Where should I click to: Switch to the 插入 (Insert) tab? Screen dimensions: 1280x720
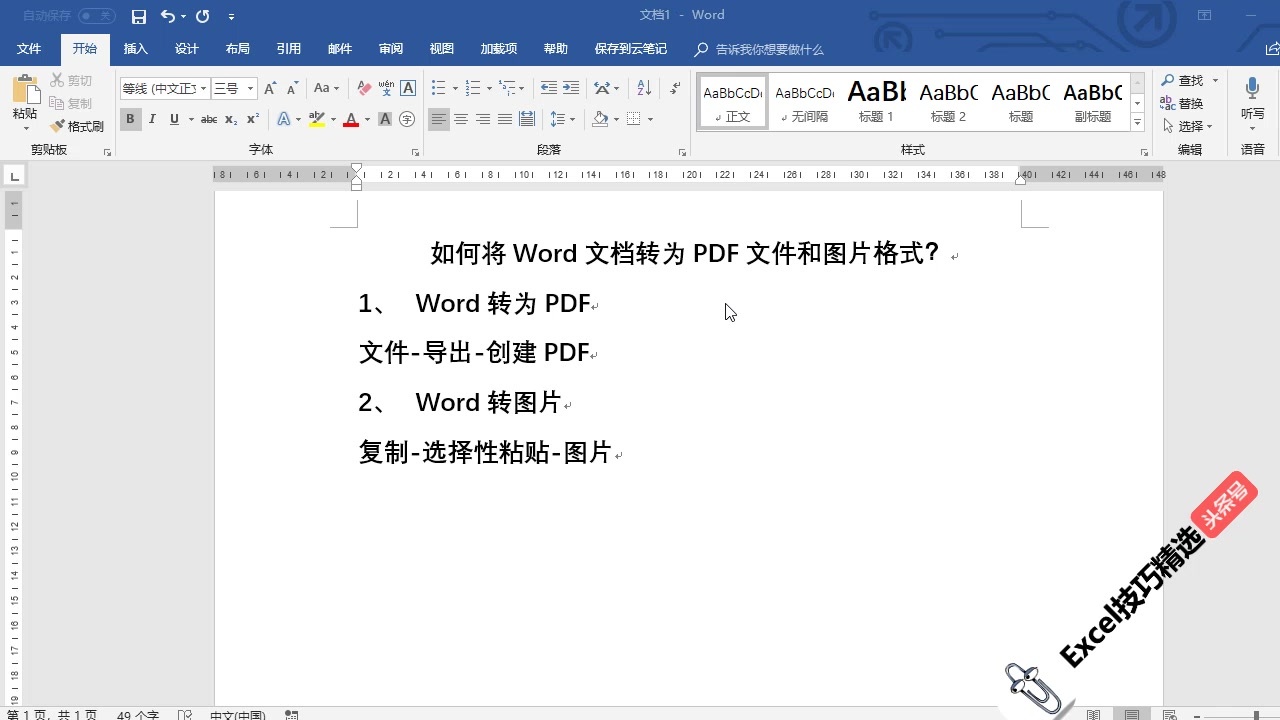(x=135, y=49)
